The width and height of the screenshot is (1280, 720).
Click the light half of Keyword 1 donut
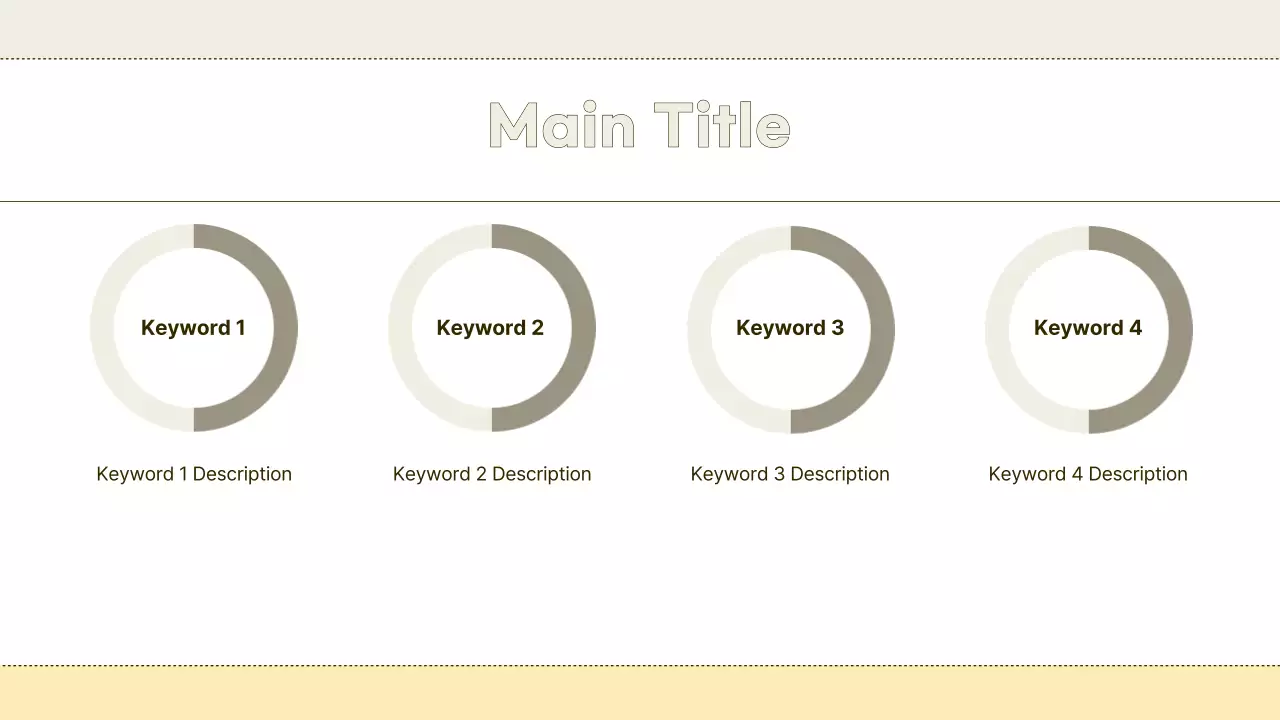pyautogui.click(x=102, y=328)
